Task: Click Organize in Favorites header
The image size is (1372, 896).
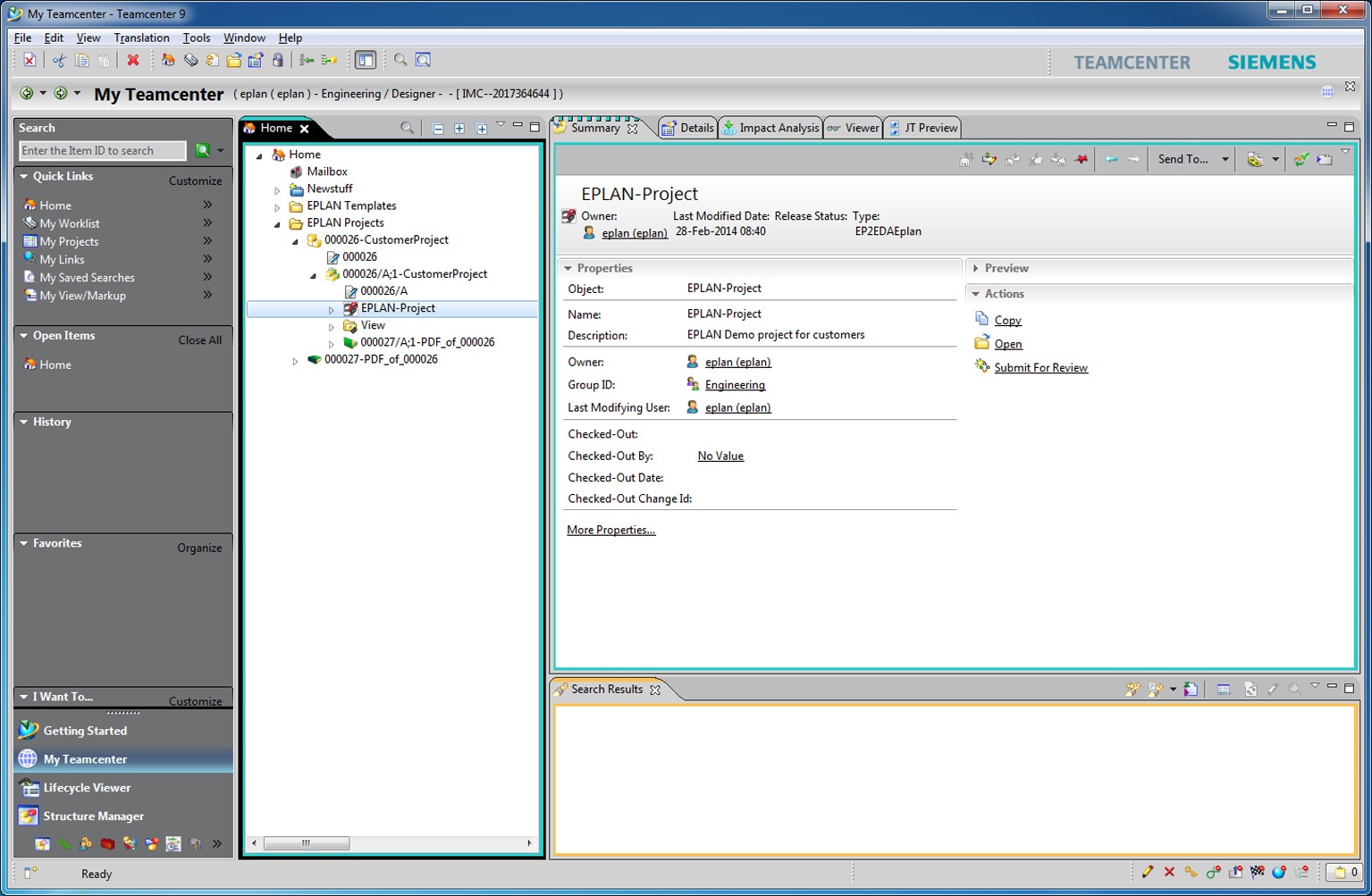Action: [x=199, y=548]
